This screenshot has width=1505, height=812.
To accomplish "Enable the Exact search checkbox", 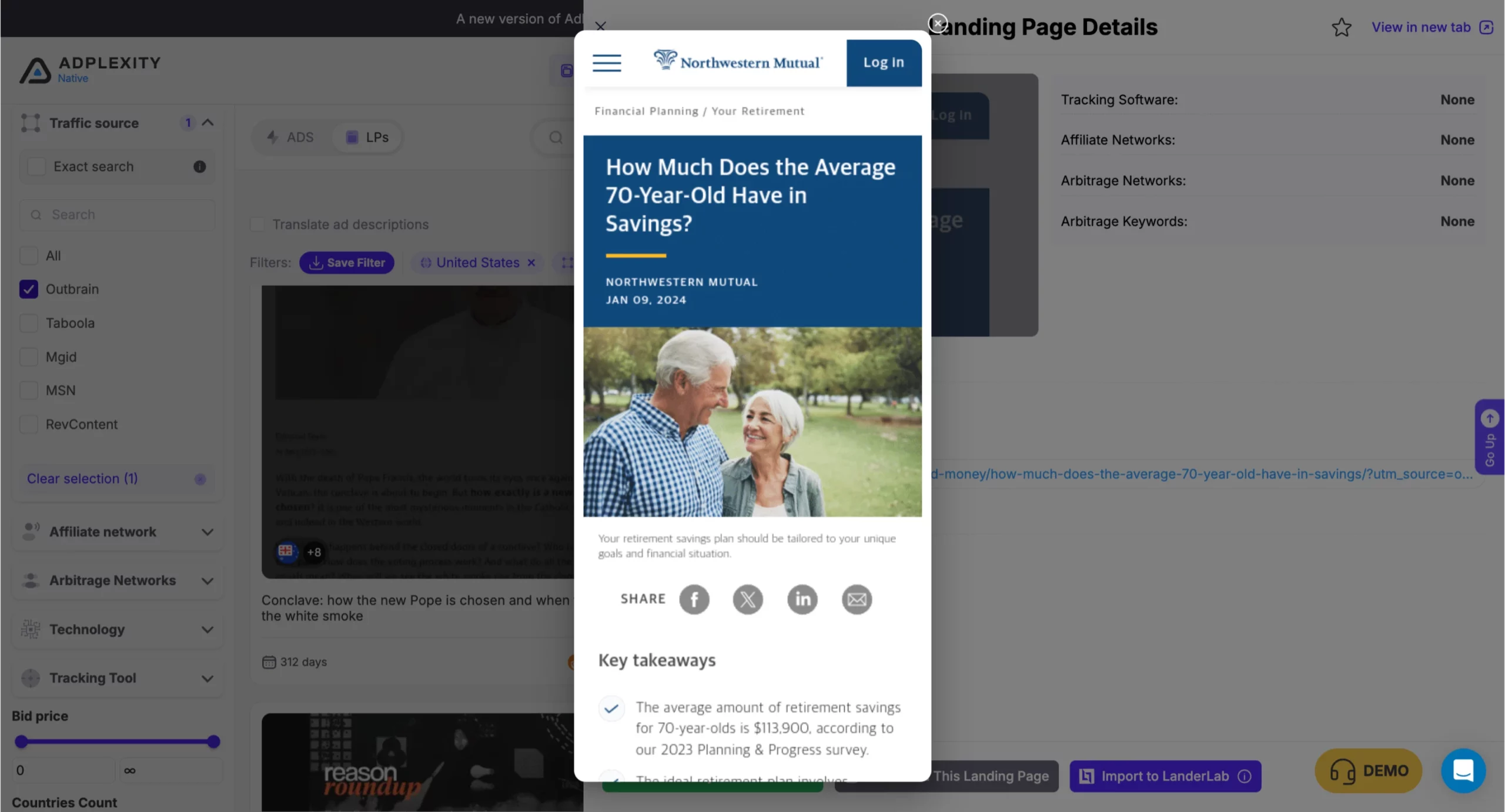I will point(36,167).
